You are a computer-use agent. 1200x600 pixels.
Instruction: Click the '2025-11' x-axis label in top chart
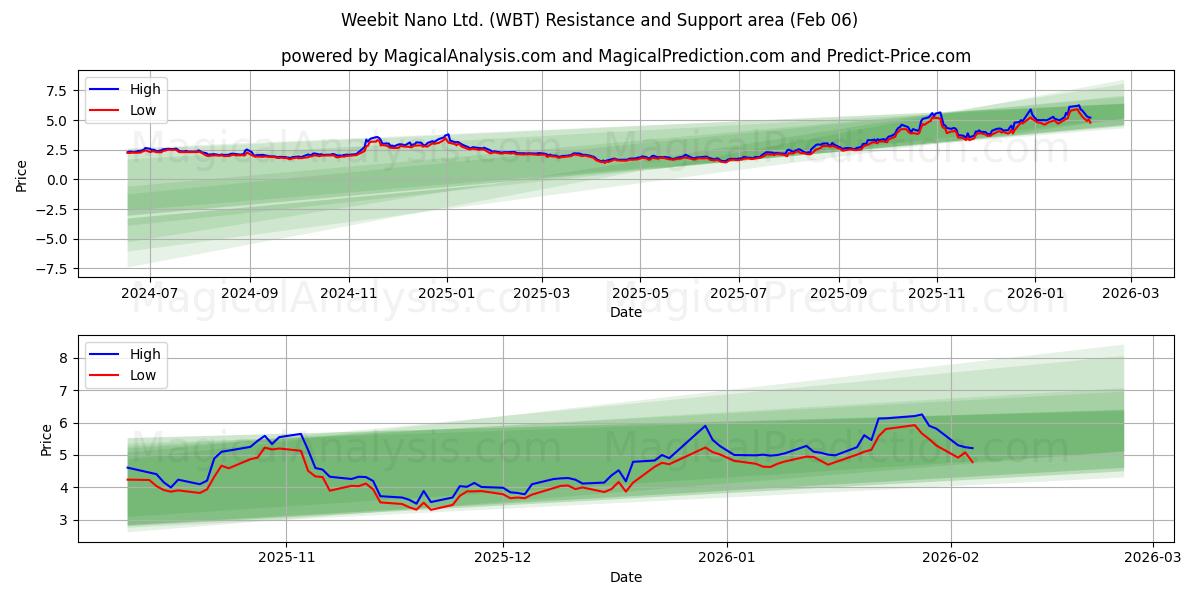pyautogui.click(x=937, y=295)
